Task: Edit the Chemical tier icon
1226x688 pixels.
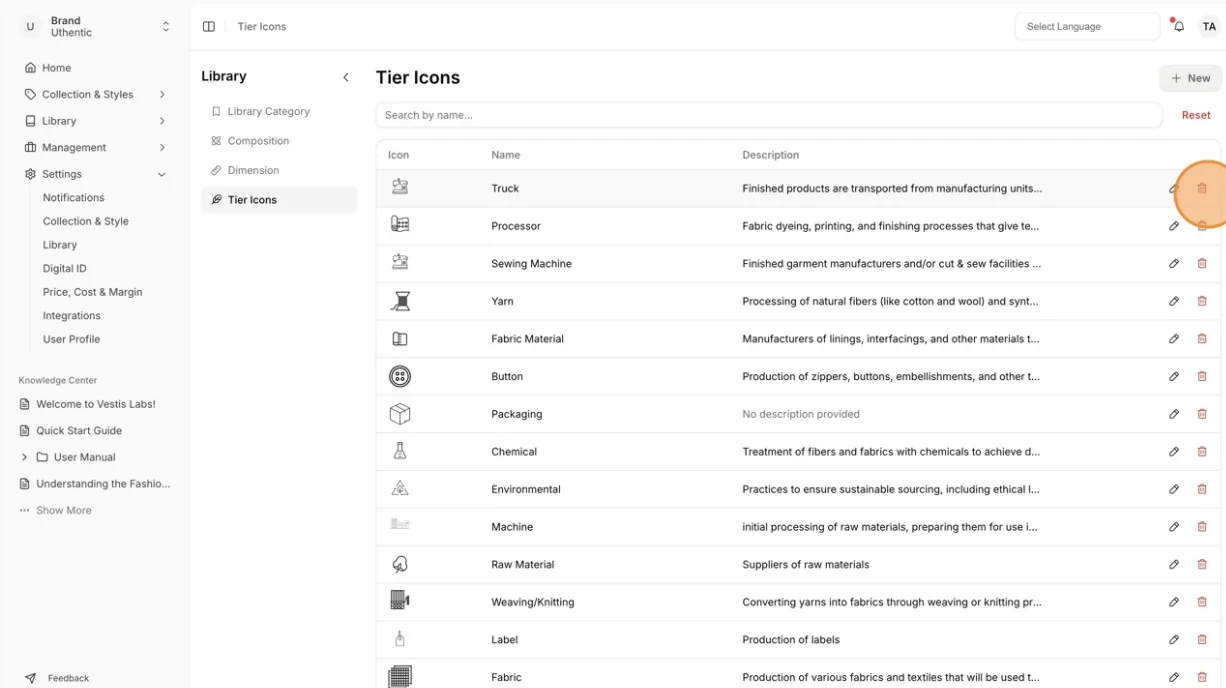Action: pyautogui.click(x=1174, y=452)
